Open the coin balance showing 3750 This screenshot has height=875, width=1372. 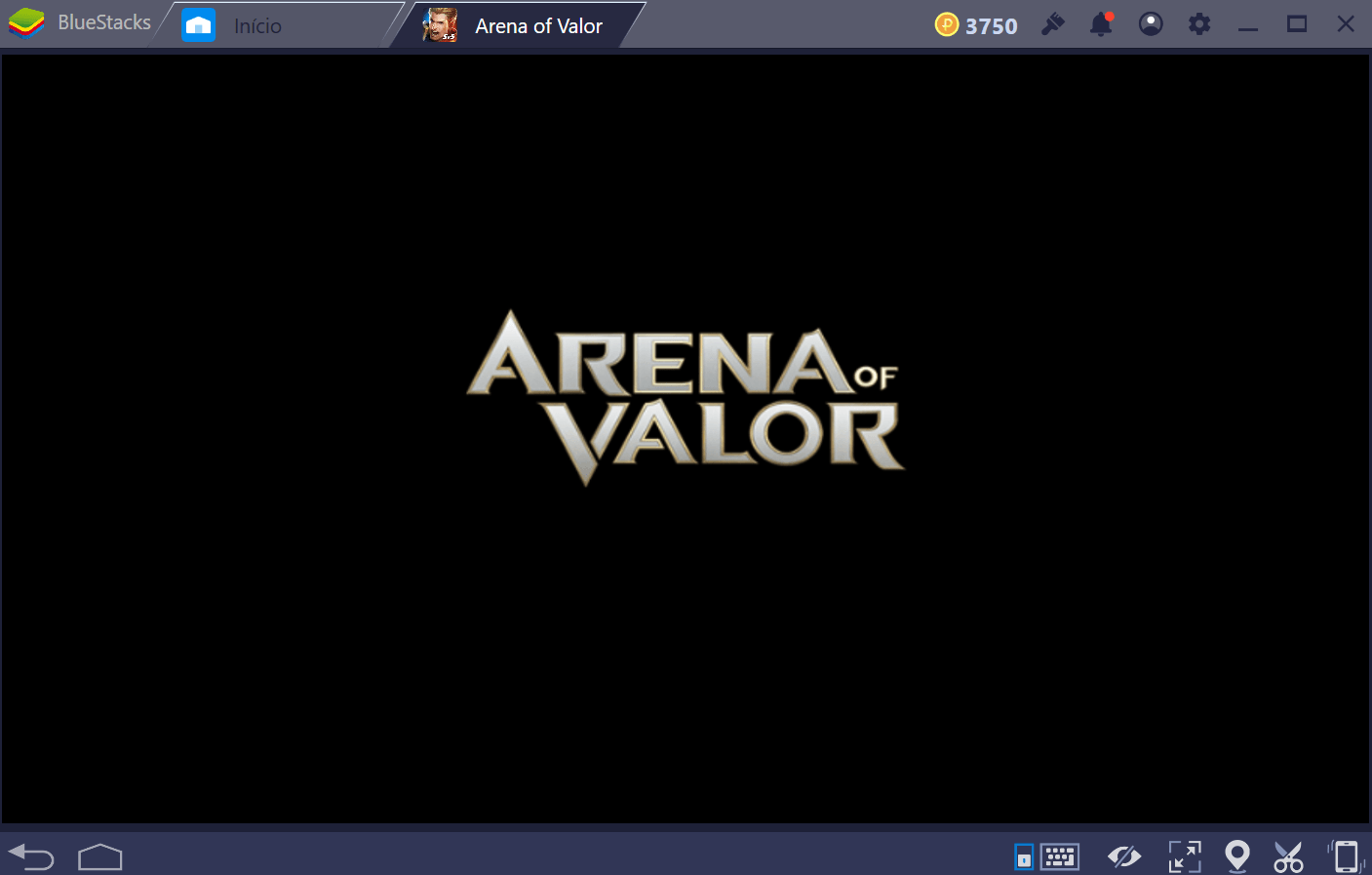[x=976, y=25]
